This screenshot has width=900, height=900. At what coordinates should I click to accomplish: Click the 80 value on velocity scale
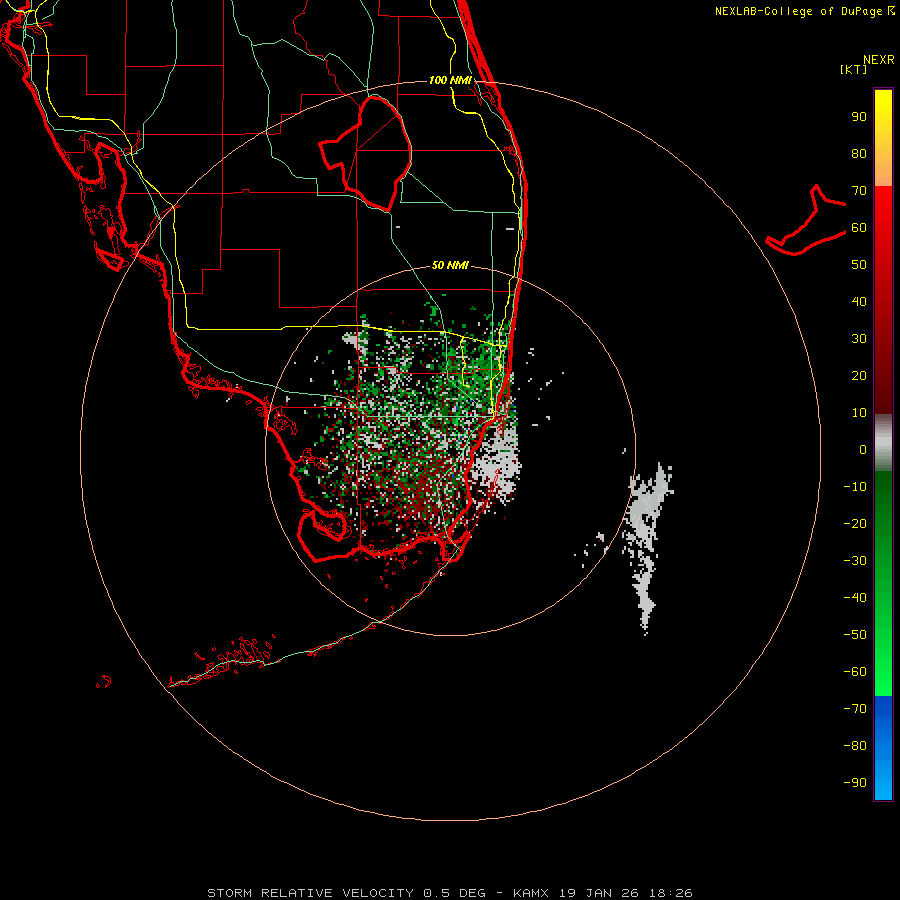click(859, 154)
